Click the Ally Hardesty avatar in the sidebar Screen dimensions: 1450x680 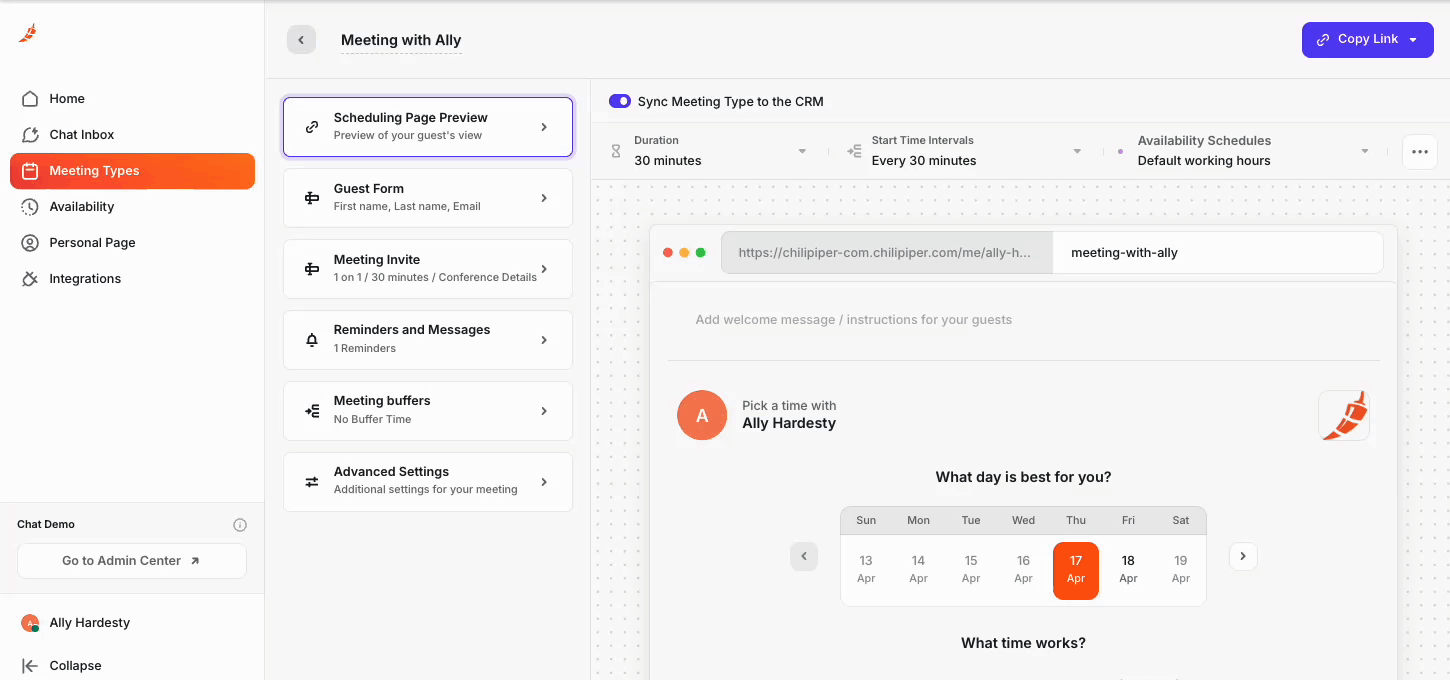point(30,623)
